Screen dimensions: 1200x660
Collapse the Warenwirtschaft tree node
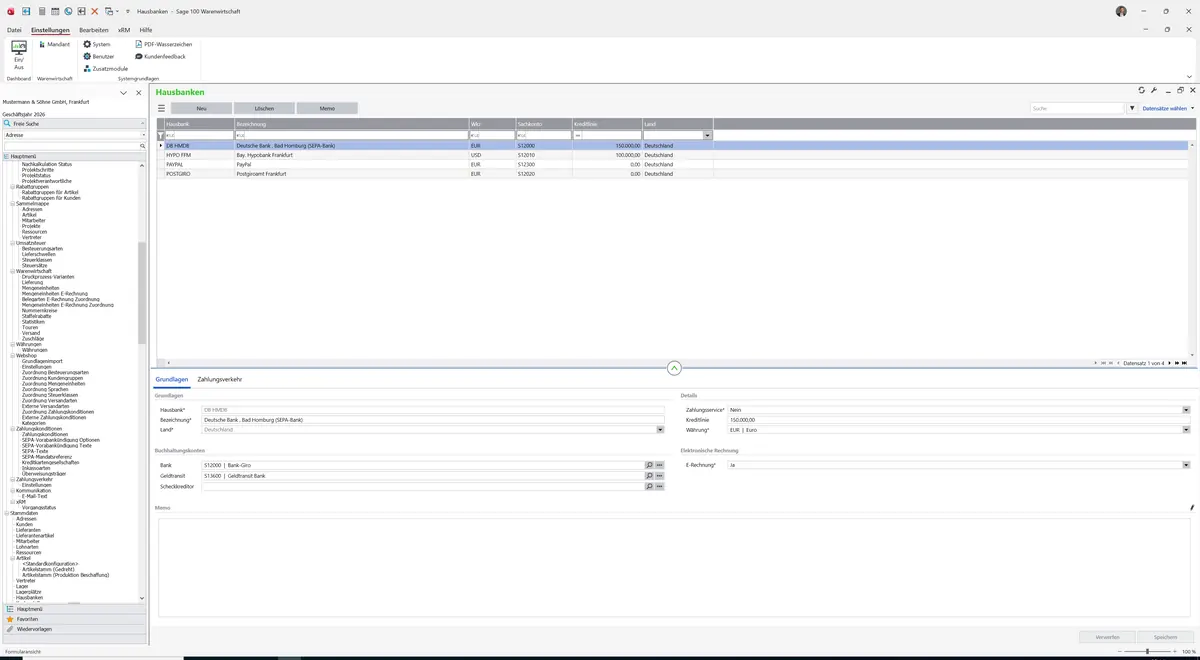(12, 271)
